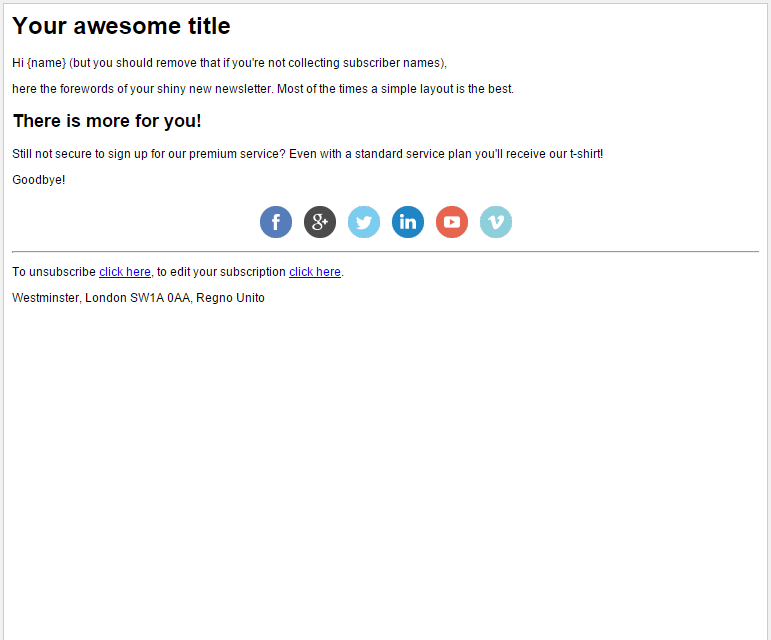
Task: Click the 'There is more for you!' subheading
Action: (107, 121)
